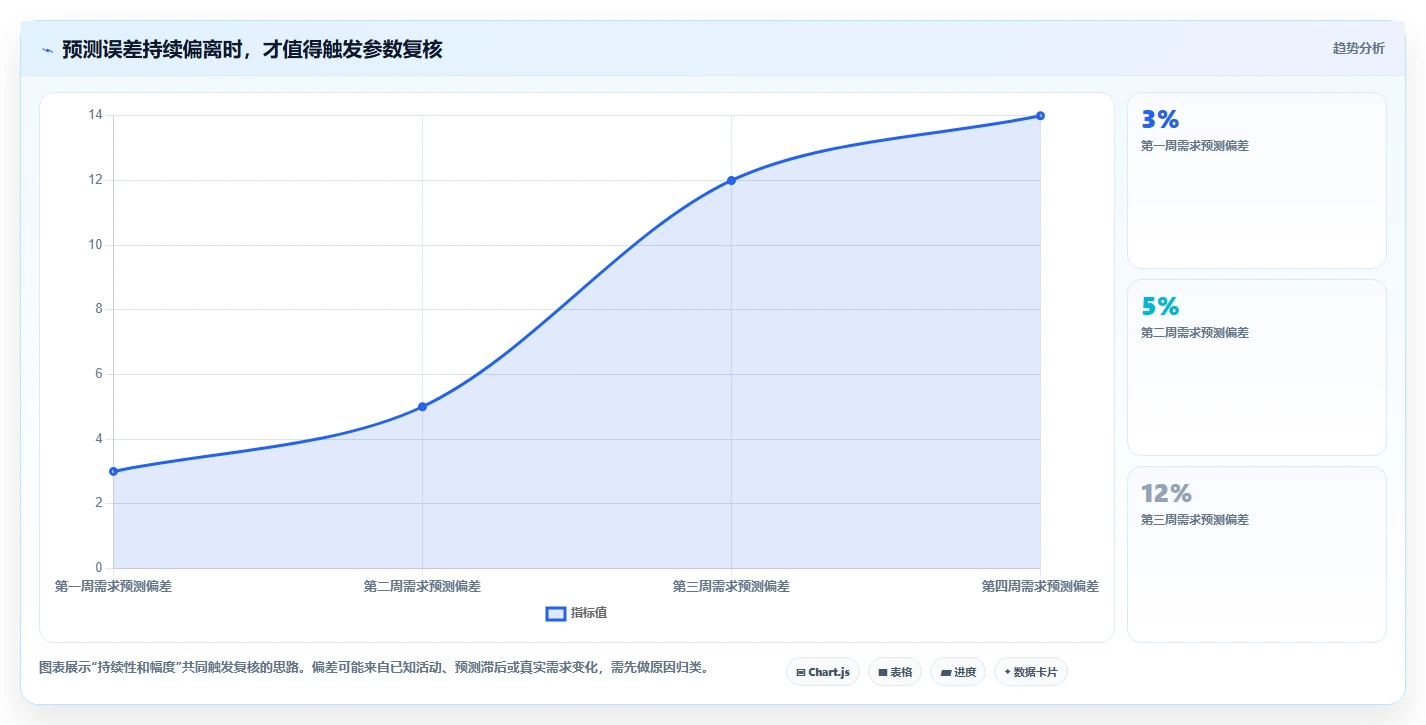Select the 数据卡片 tag pill
This screenshot has width=1426, height=725.
[x=1030, y=672]
